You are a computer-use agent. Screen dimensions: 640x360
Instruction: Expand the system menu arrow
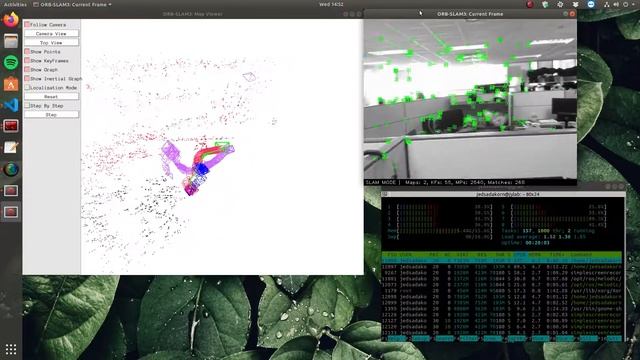click(x=634, y=4)
